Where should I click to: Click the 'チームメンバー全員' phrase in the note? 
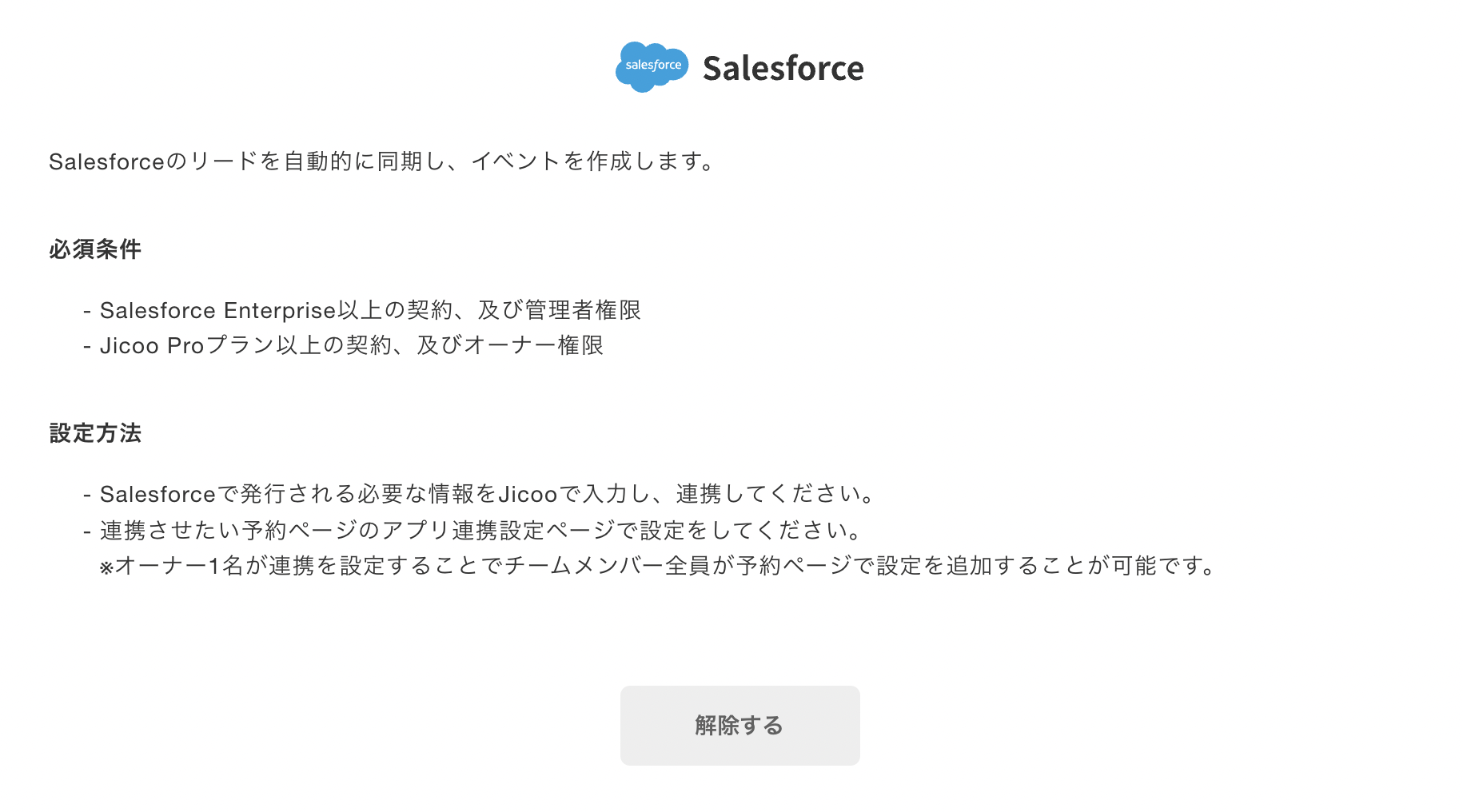[x=606, y=566]
